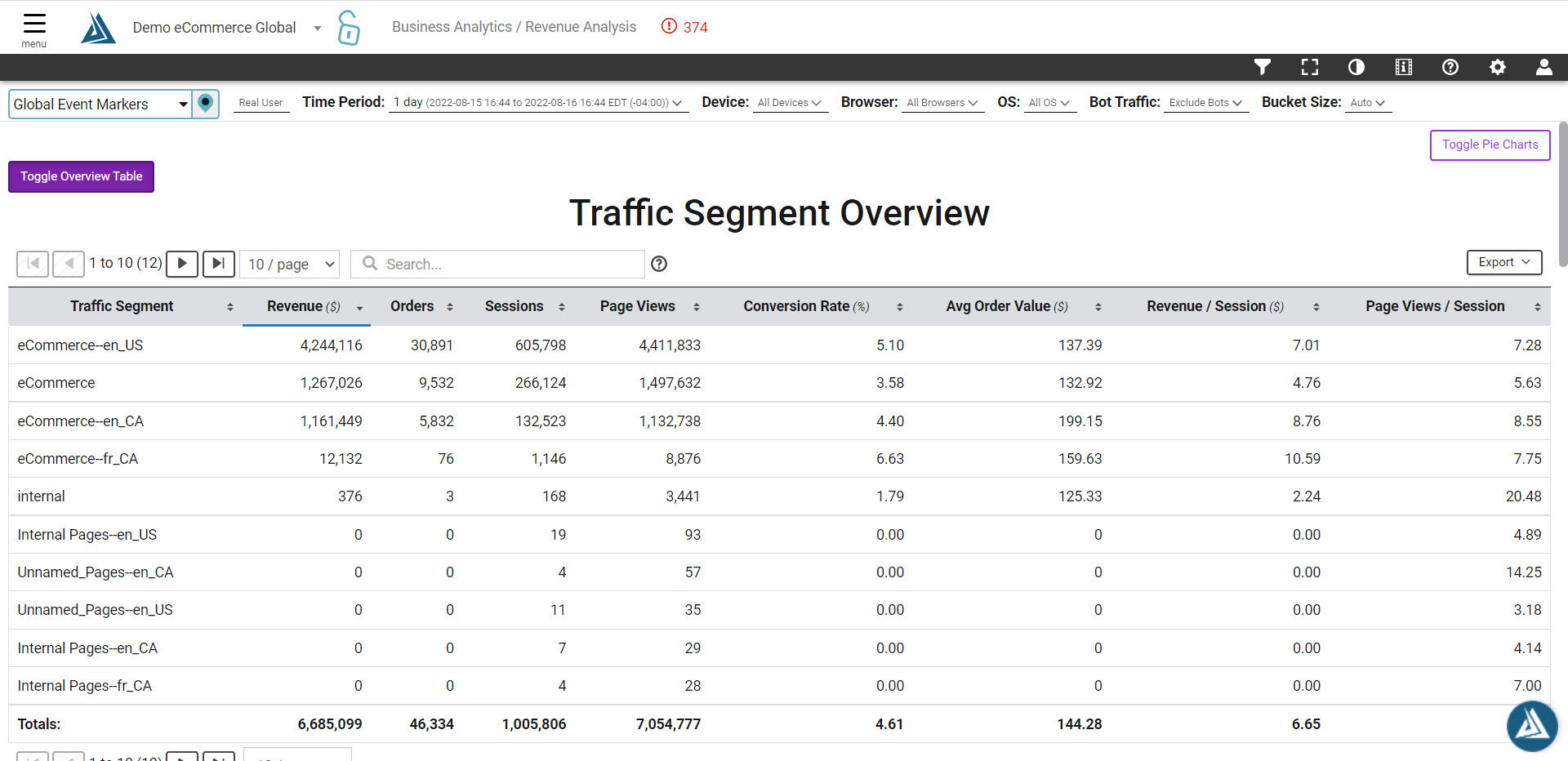Click Internal Pages--en_US segment

[x=87, y=535]
